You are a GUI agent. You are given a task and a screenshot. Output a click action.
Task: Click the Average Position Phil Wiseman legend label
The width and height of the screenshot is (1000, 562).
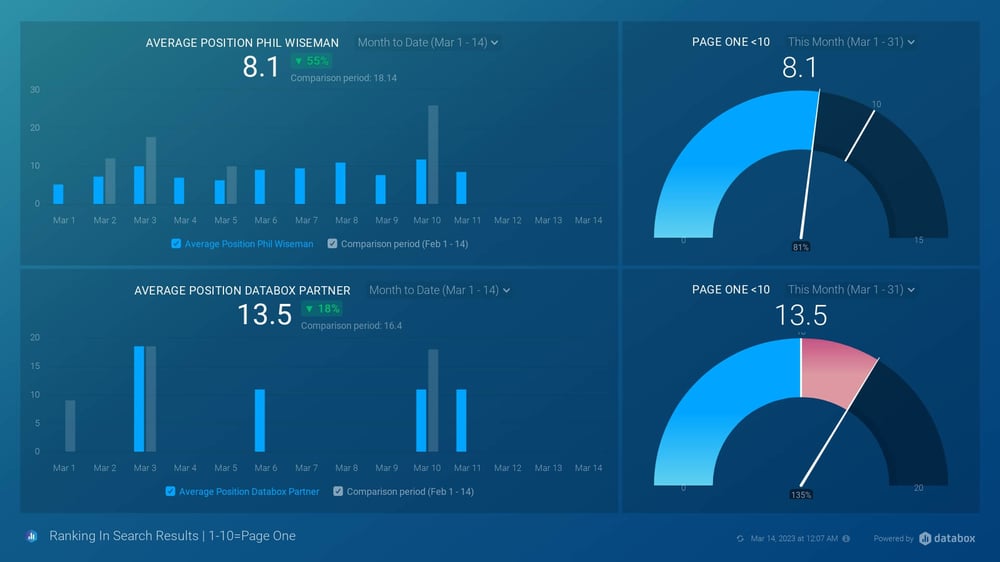249,244
